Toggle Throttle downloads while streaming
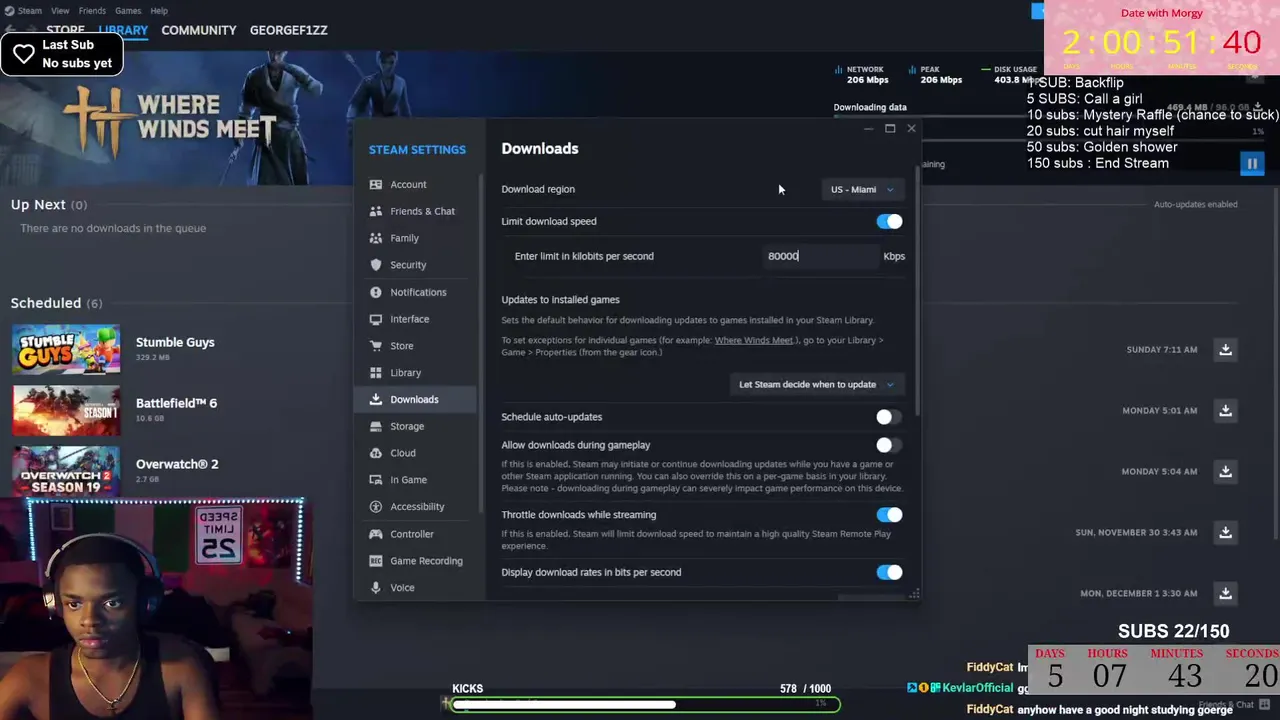1280x720 pixels. pyautogui.click(x=889, y=515)
